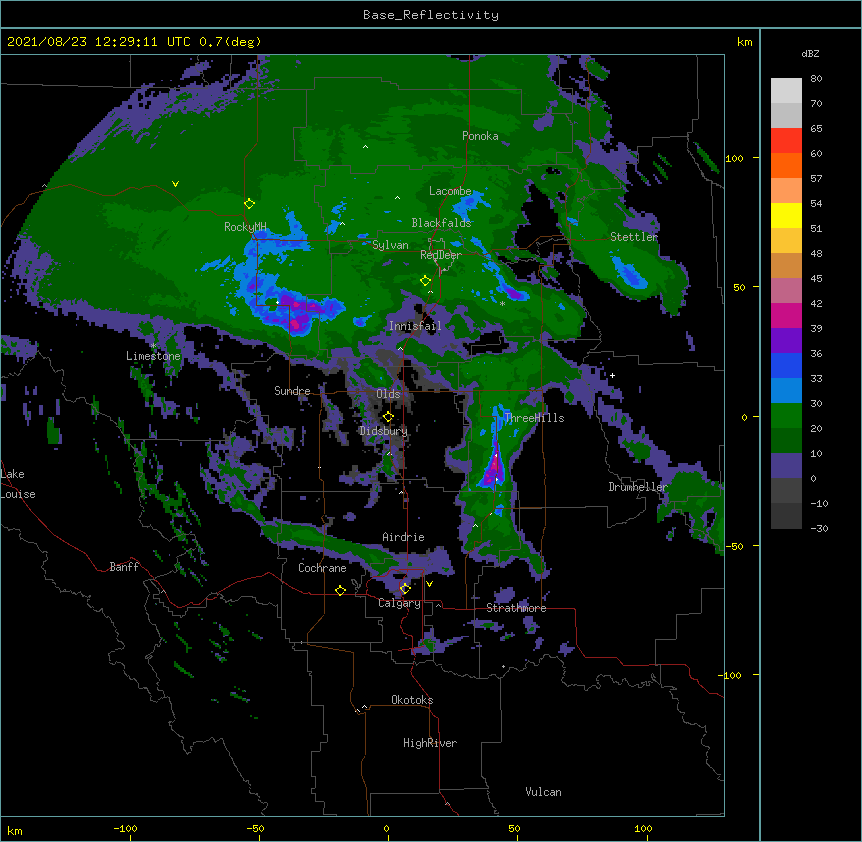
Task: Click the white plus marker north of Drumheller
Action: point(612,375)
